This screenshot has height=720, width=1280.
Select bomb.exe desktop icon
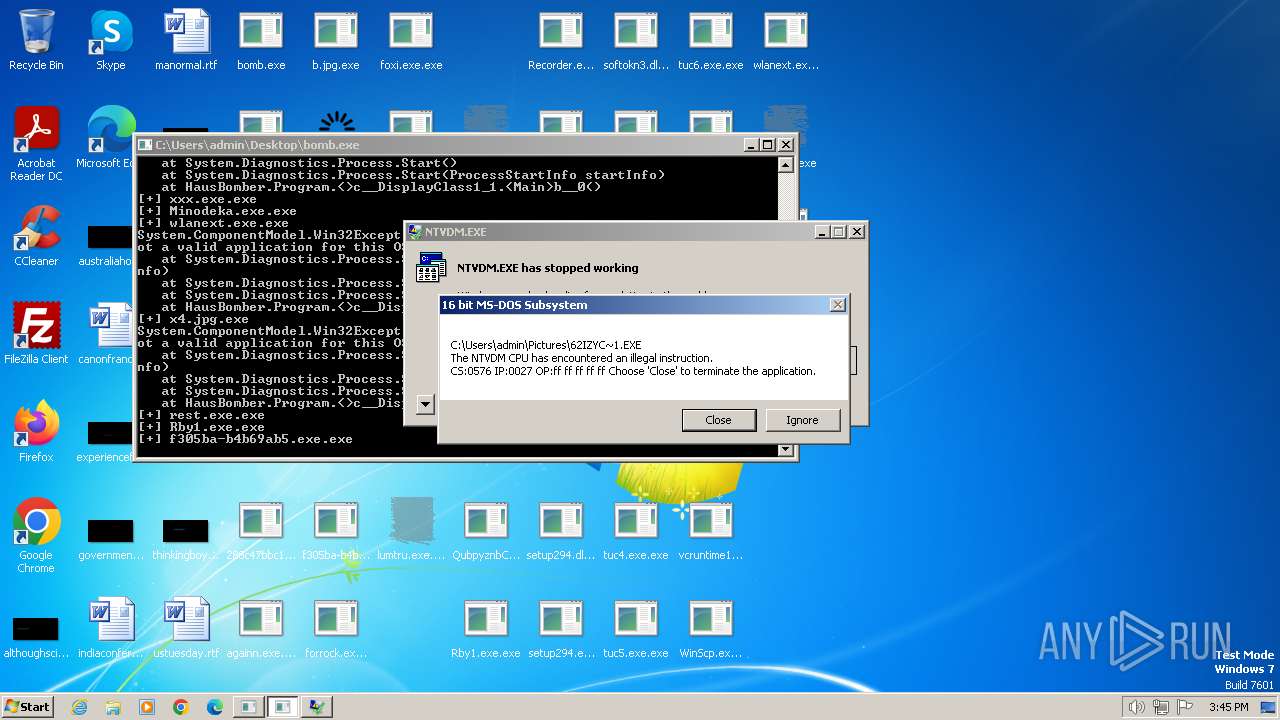261,41
